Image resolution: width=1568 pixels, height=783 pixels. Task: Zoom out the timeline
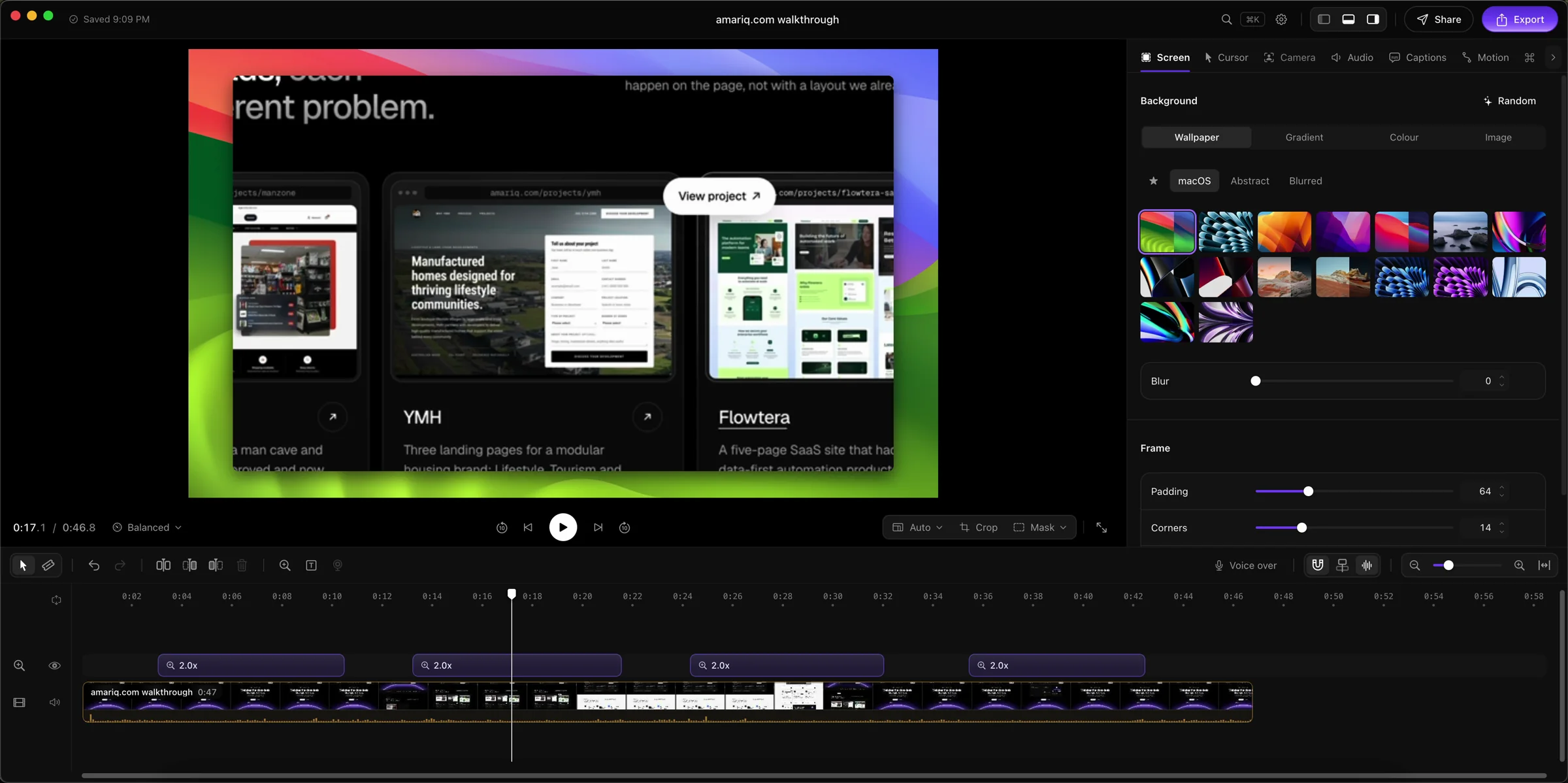(x=1415, y=565)
